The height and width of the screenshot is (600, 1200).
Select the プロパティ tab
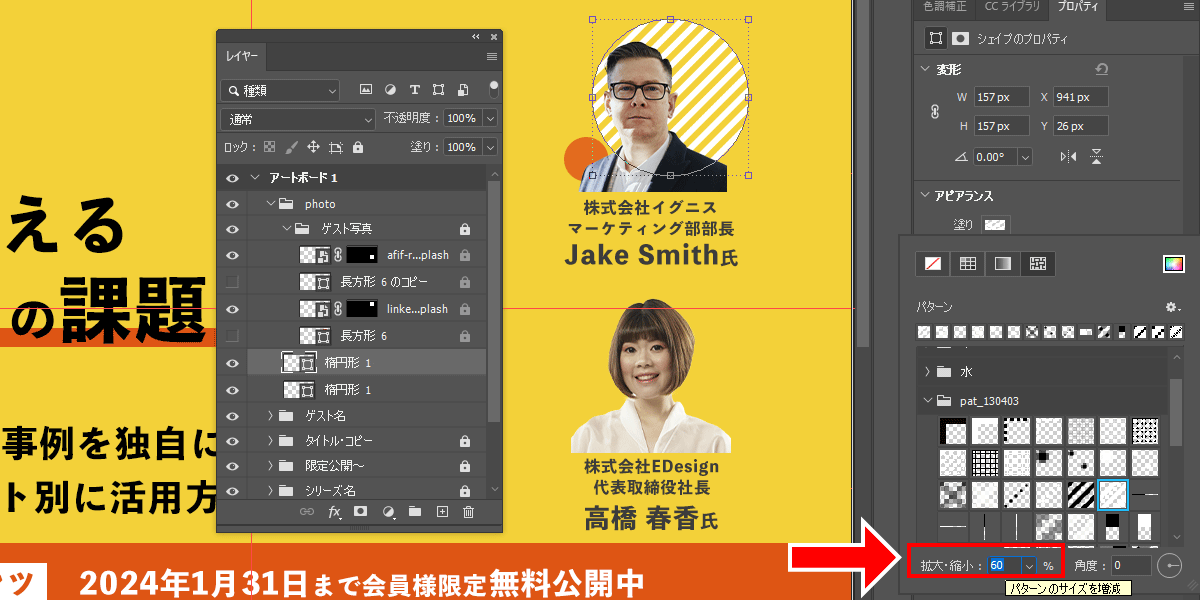point(1078,7)
